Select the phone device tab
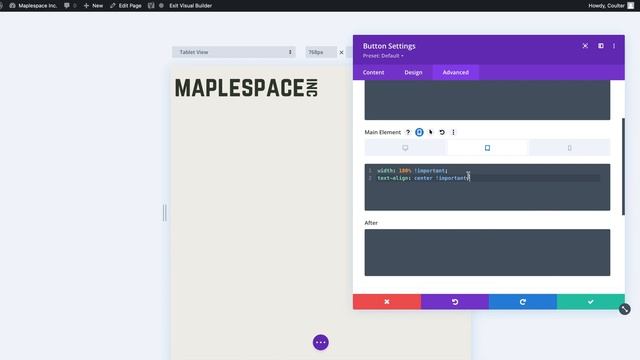Viewport: 640px width, 360px height. coord(569,148)
